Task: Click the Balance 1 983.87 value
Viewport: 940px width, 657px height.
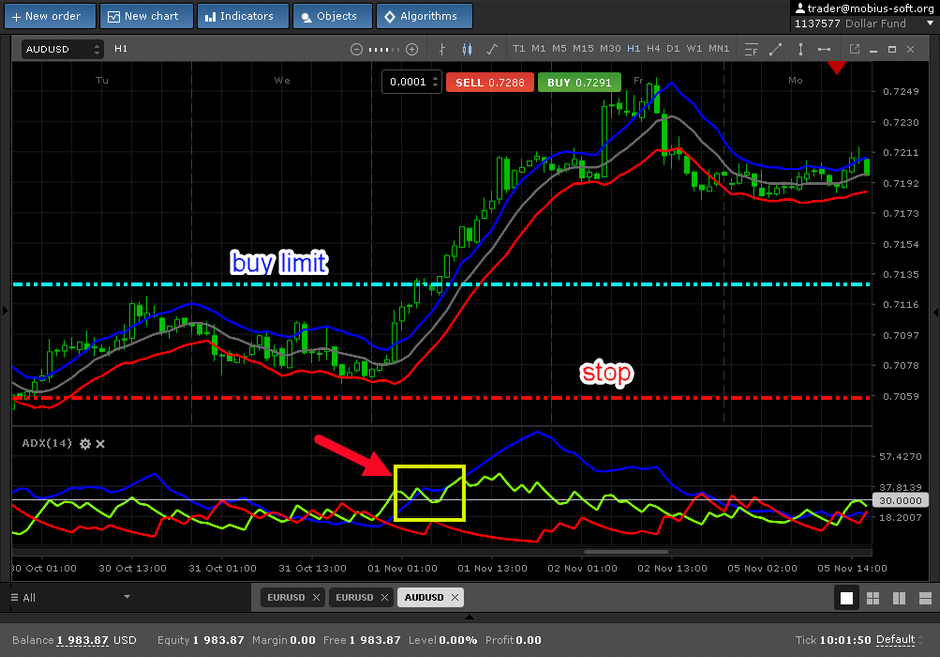Action: pos(83,640)
